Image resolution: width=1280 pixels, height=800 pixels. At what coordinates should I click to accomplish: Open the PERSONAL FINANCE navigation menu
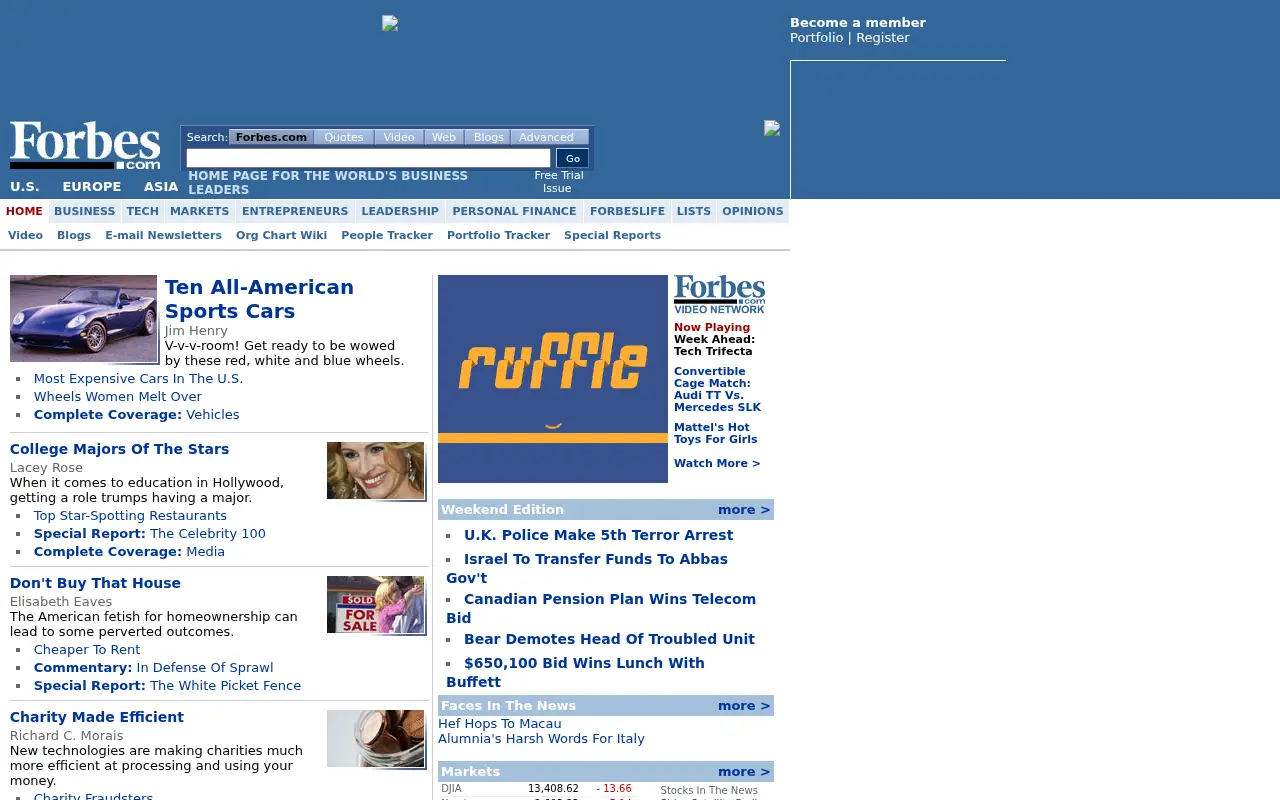pyautogui.click(x=514, y=211)
